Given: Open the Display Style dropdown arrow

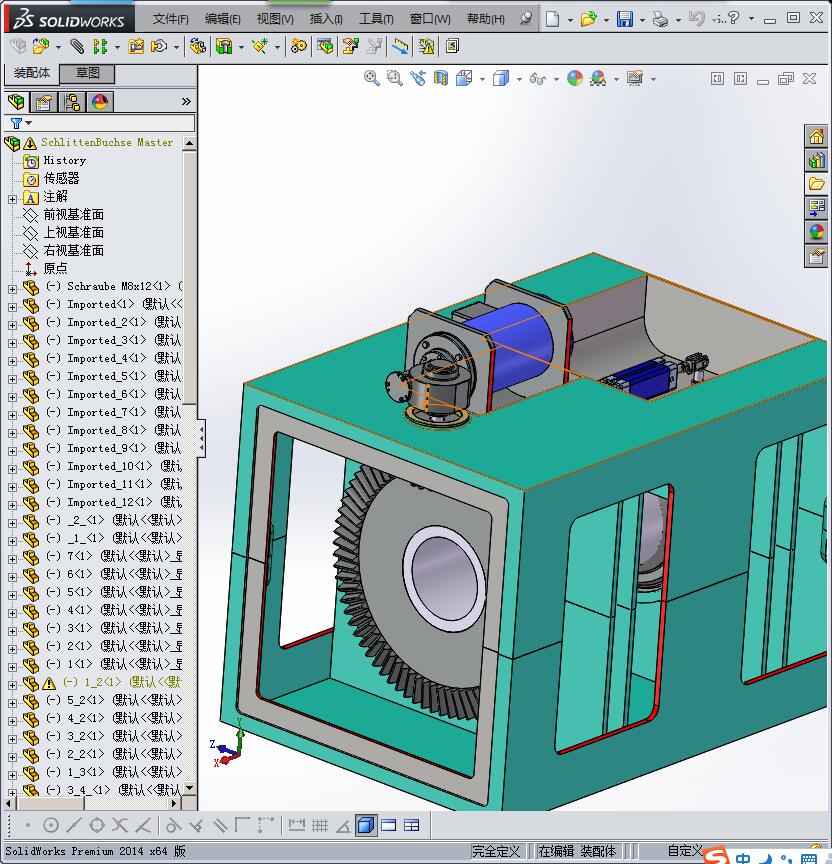Looking at the screenshot, I should (x=519, y=79).
